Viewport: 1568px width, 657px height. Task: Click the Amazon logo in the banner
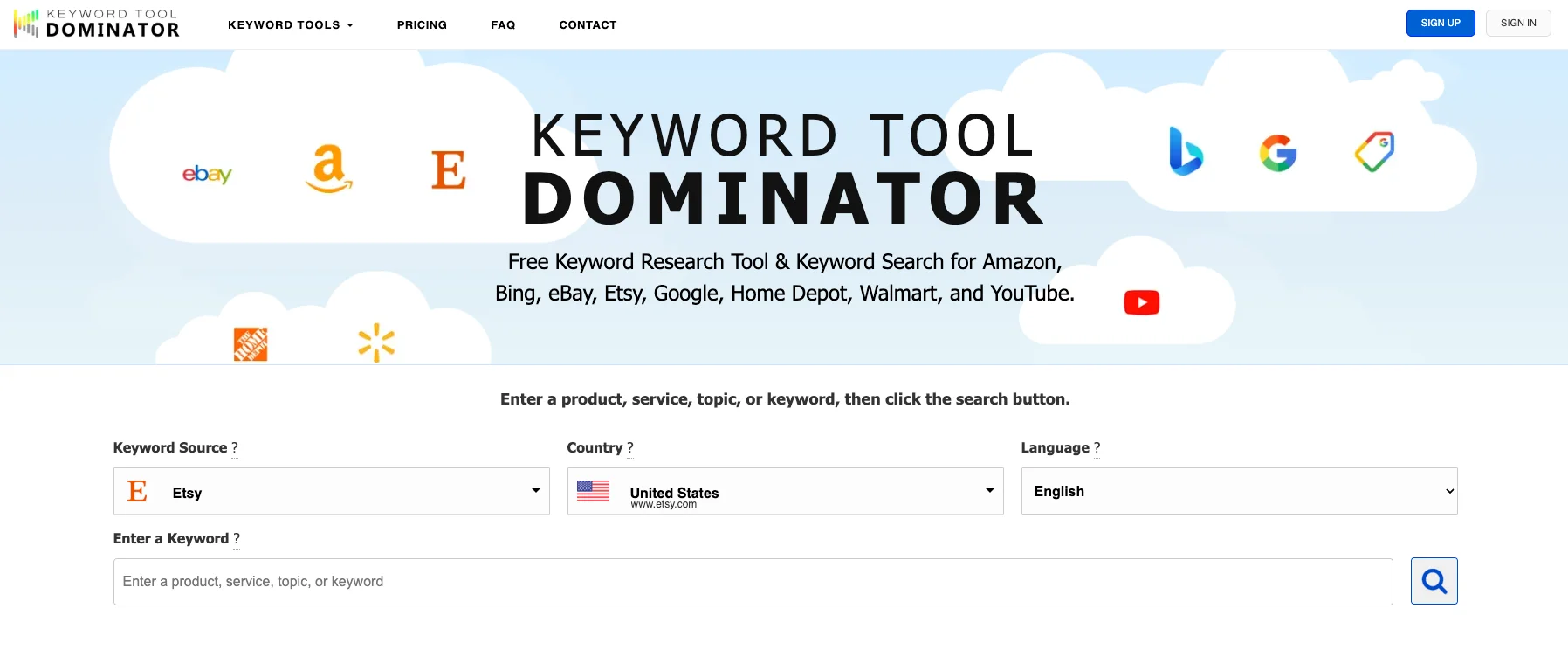pyautogui.click(x=329, y=169)
